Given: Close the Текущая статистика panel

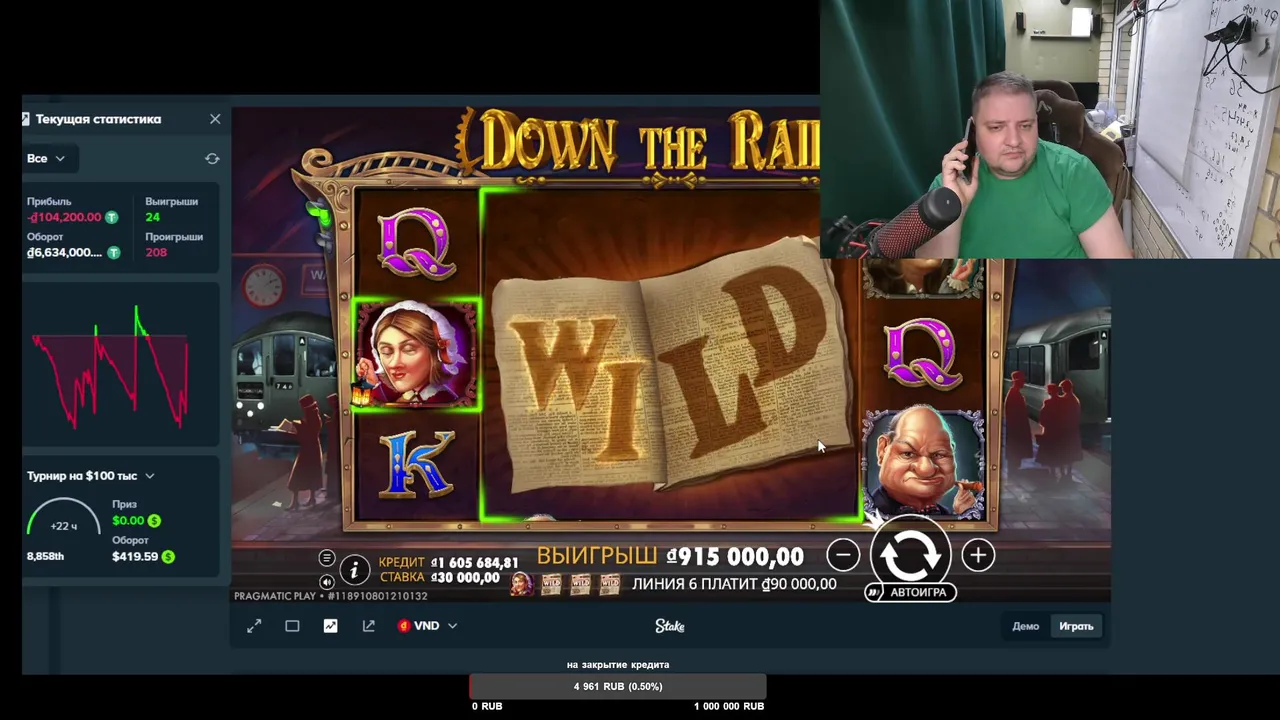Looking at the screenshot, I should 215,119.
